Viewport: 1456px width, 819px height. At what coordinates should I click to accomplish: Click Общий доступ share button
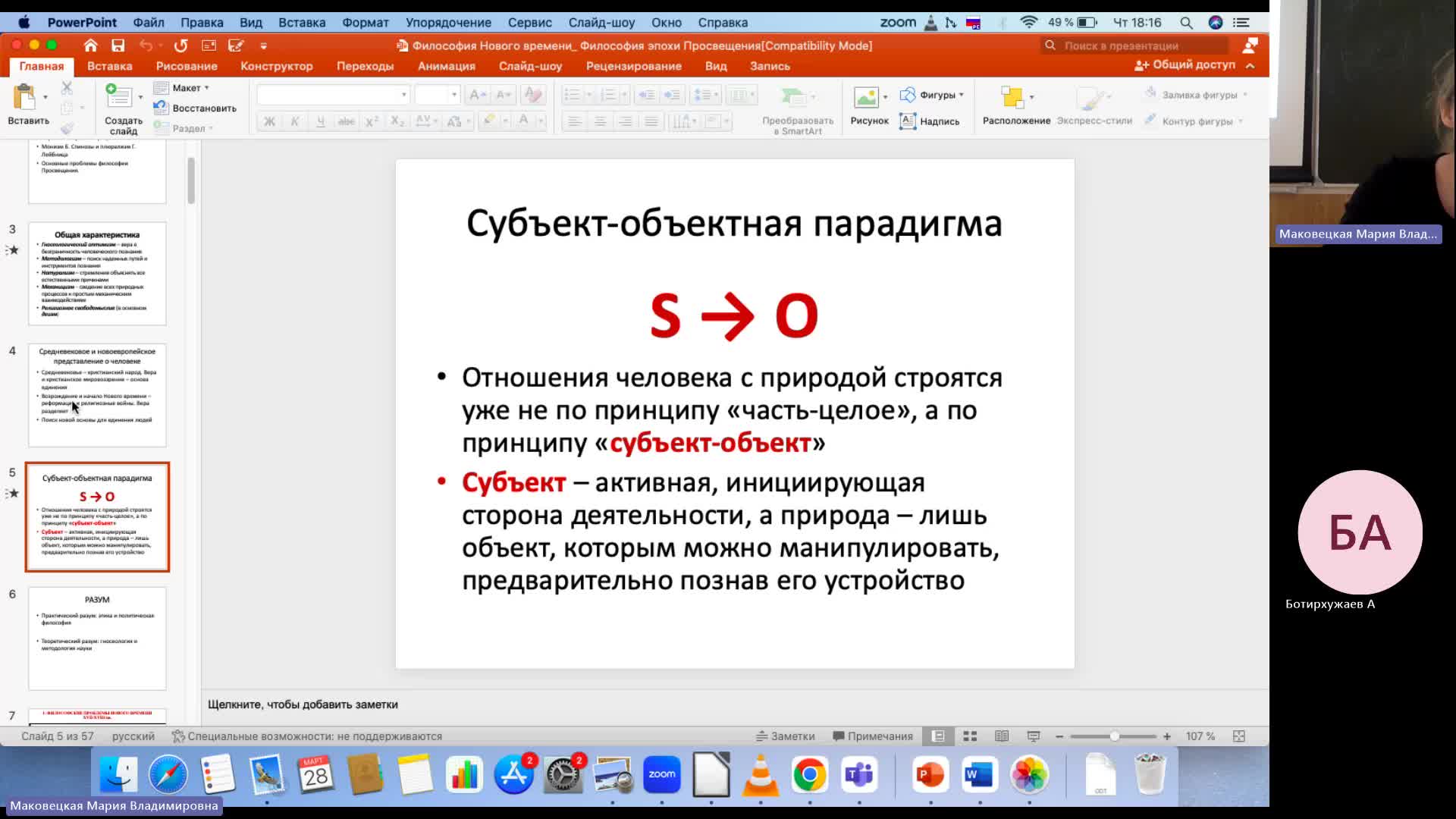tap(1185, 65)
